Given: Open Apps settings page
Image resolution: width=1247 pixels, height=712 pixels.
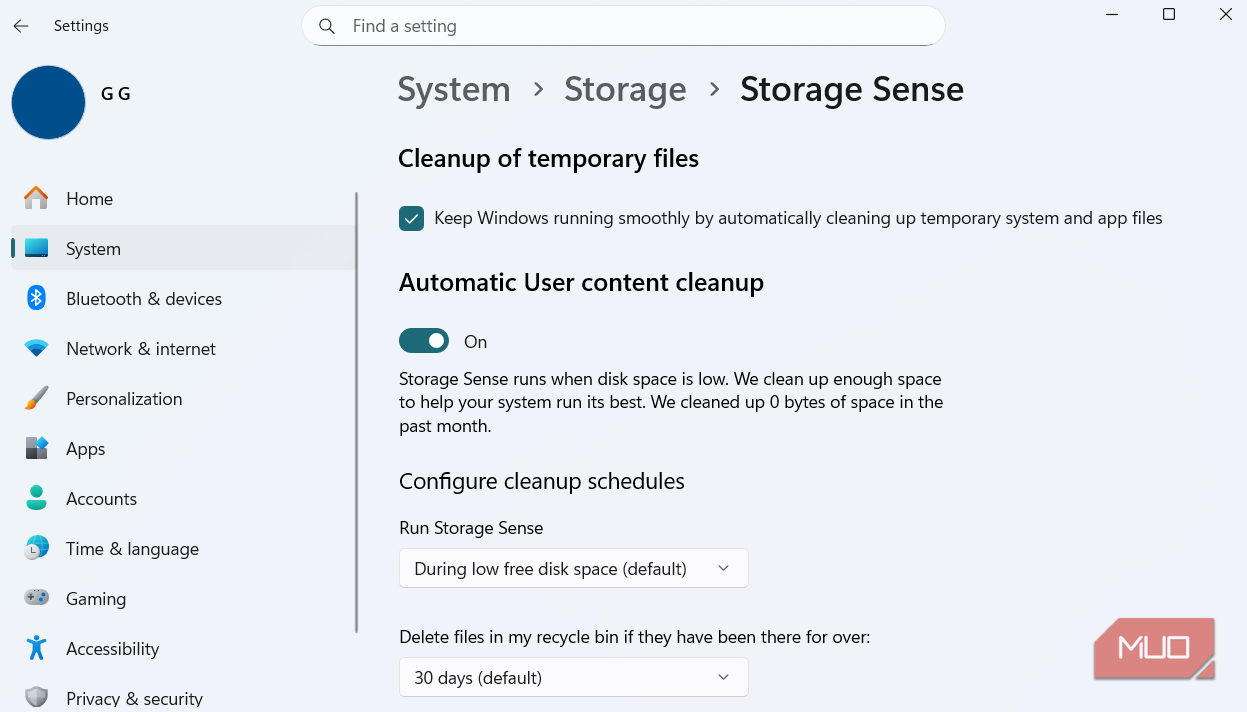Looking at the screenshot, I should [183, 448].
